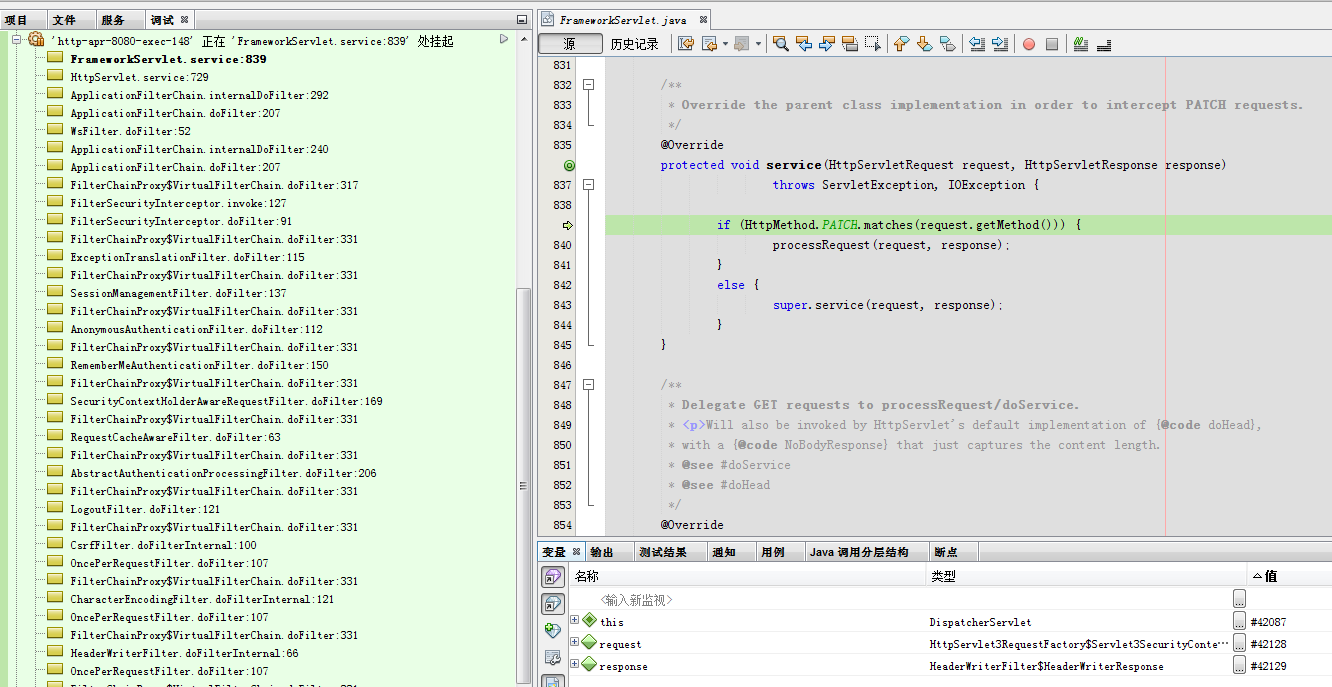Navigate back in the editor toolbar
The image size is (1332, 687).
[x=709, y=44]
